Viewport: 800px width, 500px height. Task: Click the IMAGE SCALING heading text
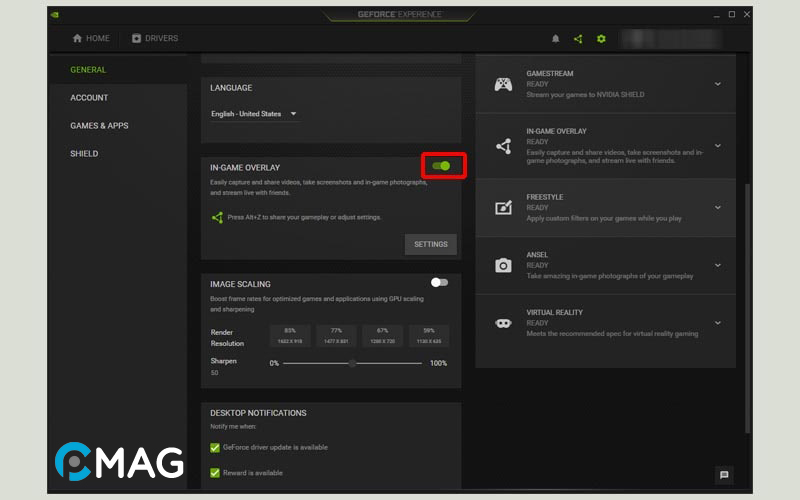coord(240,284)
